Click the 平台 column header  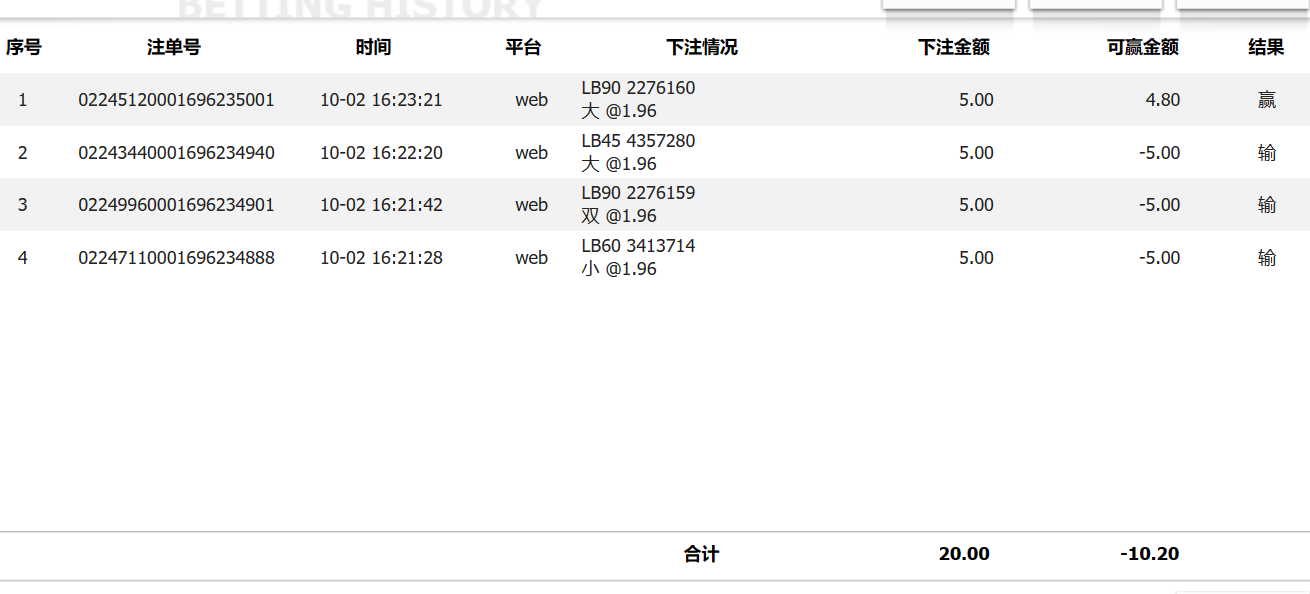[x=523, y=47]
